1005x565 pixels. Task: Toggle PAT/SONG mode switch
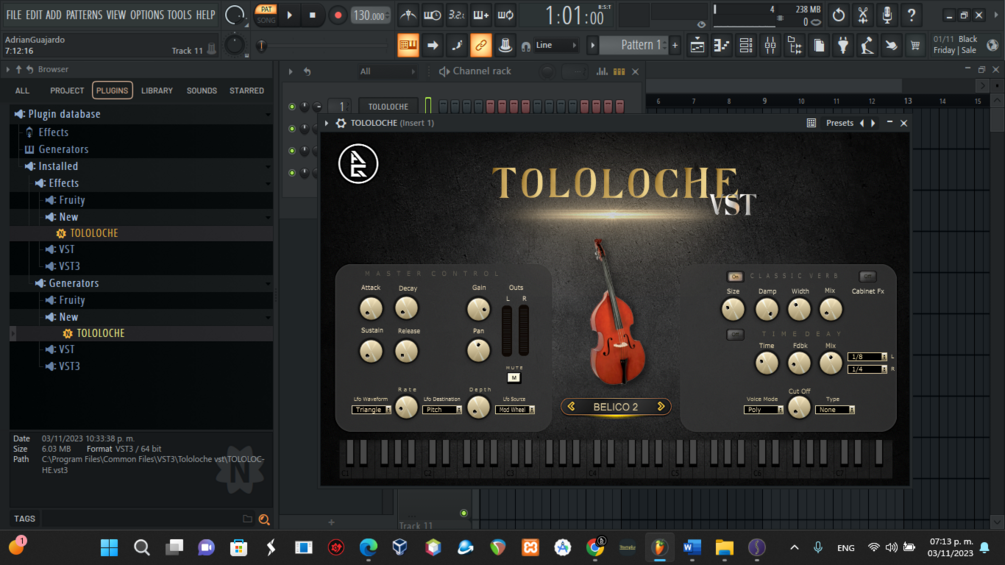[266, 15]
